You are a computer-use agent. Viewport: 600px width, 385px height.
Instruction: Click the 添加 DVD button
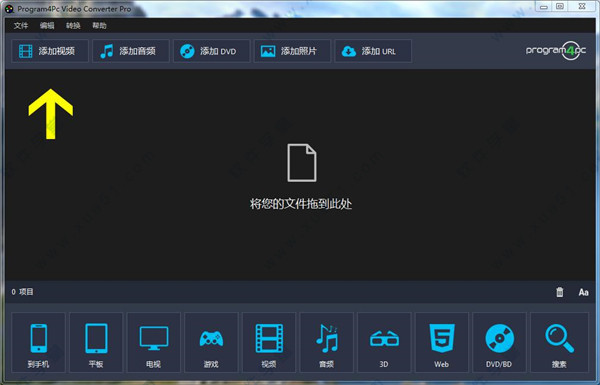pos(211,51)
